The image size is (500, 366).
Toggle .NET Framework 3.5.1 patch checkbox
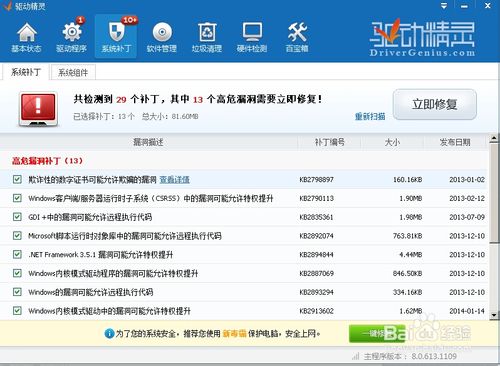click(17, 254)
